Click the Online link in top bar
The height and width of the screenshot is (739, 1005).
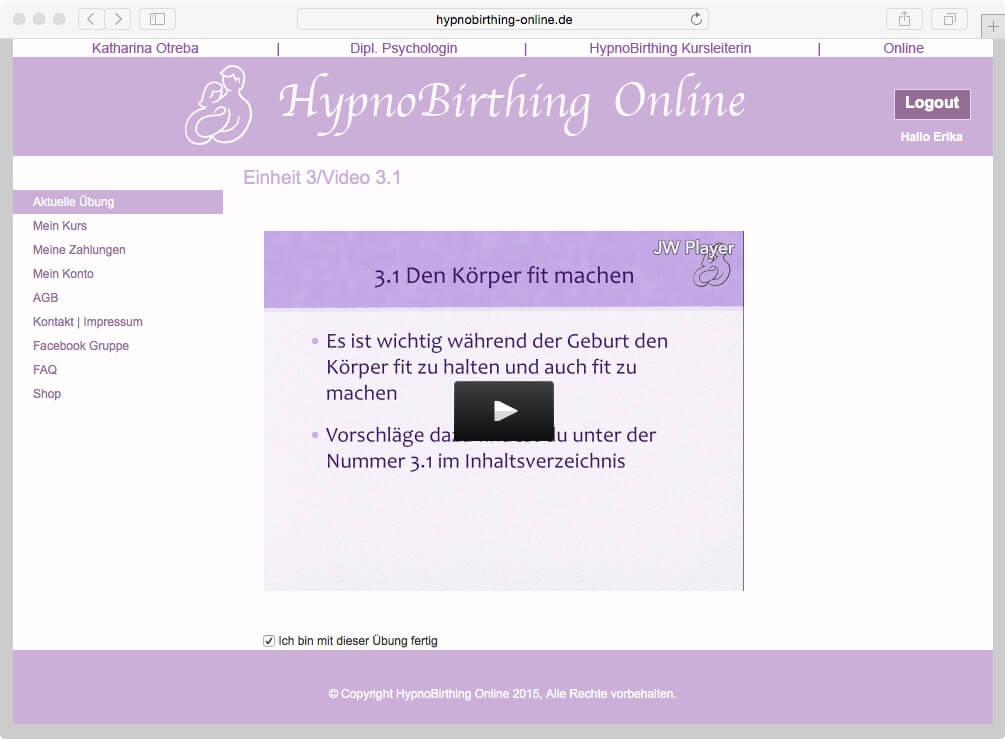(903, 48)
